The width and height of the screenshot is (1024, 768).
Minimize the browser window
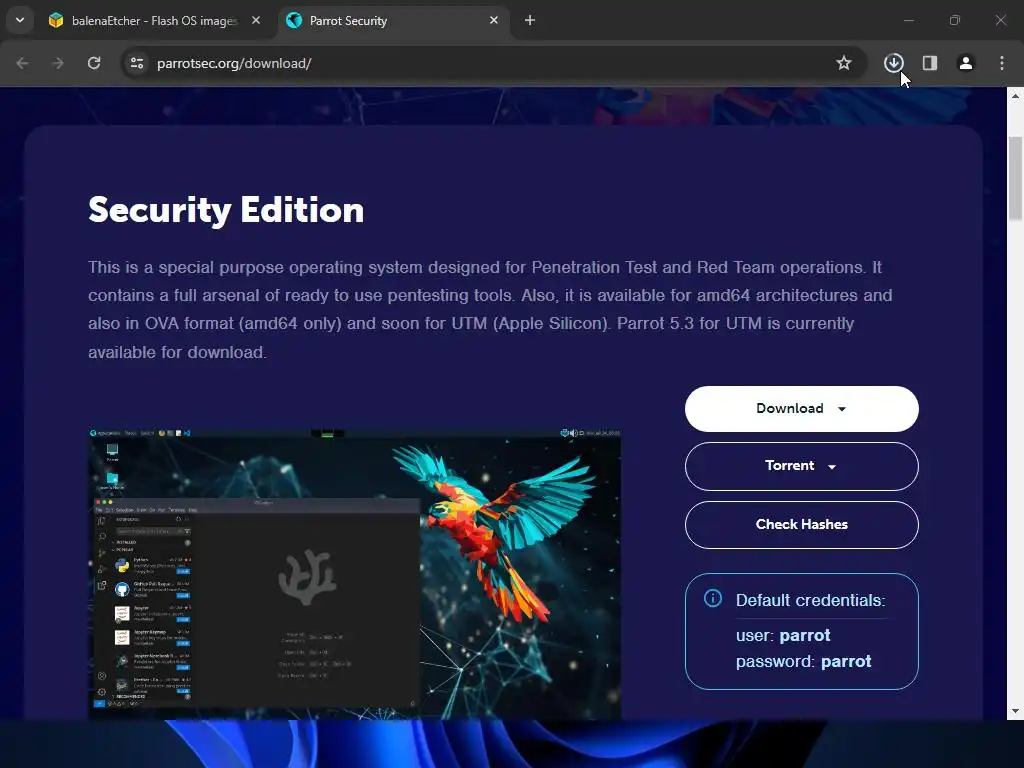908,20
